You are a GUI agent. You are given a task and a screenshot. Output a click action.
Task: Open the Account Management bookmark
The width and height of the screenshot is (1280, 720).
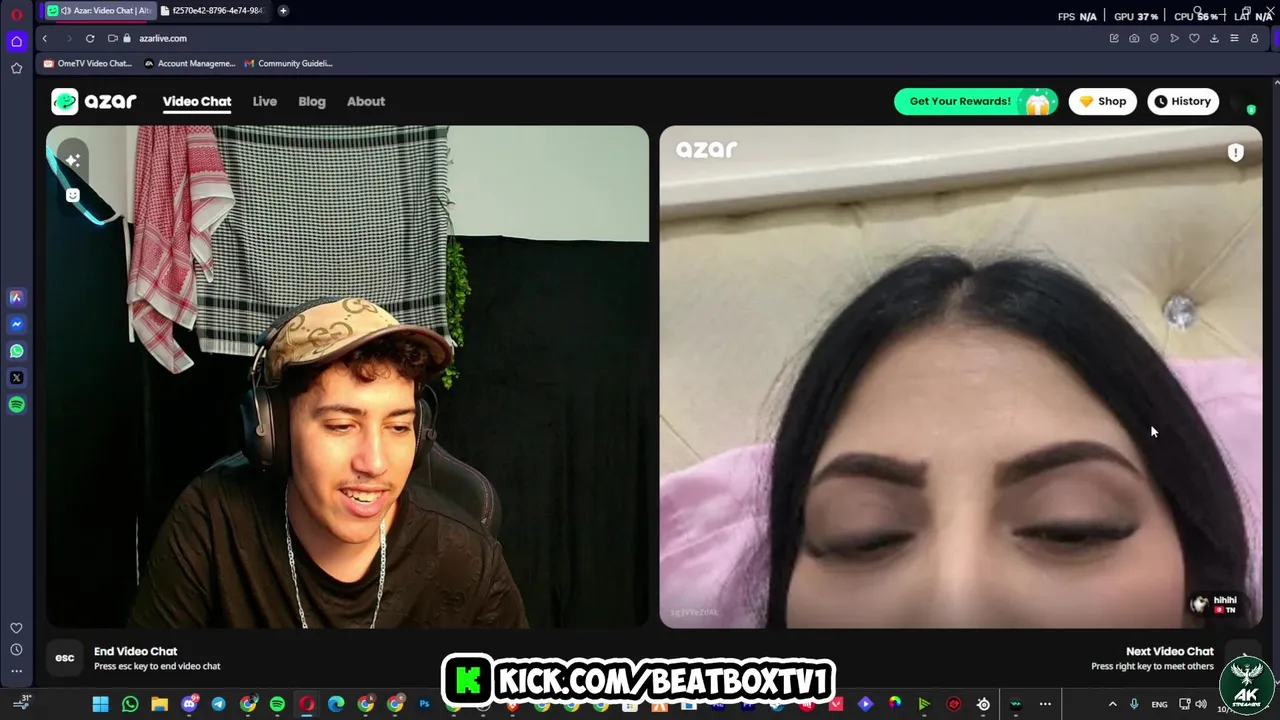[x=190, y=63]
